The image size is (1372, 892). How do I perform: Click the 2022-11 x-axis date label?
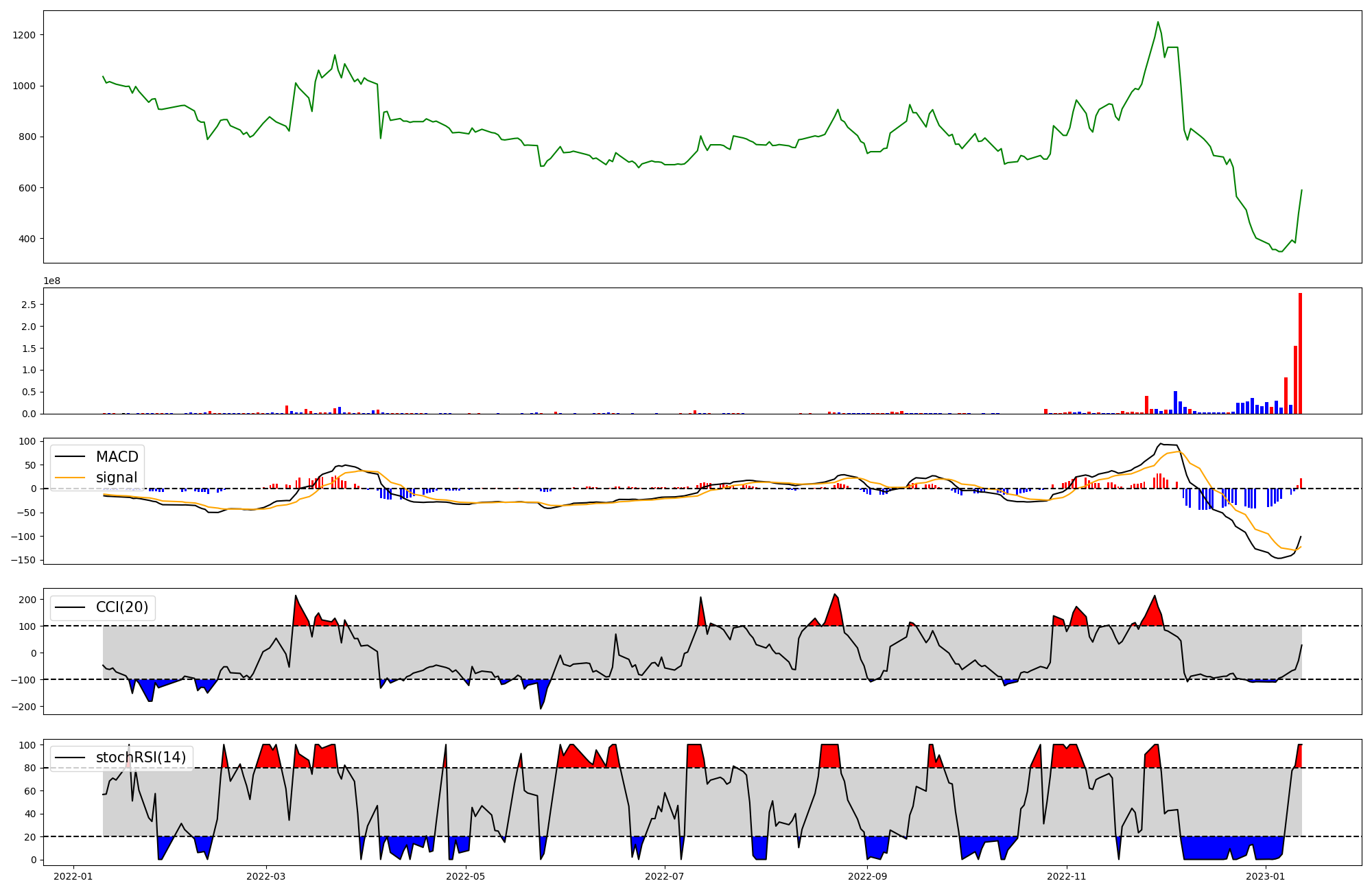coord(1067,876)
